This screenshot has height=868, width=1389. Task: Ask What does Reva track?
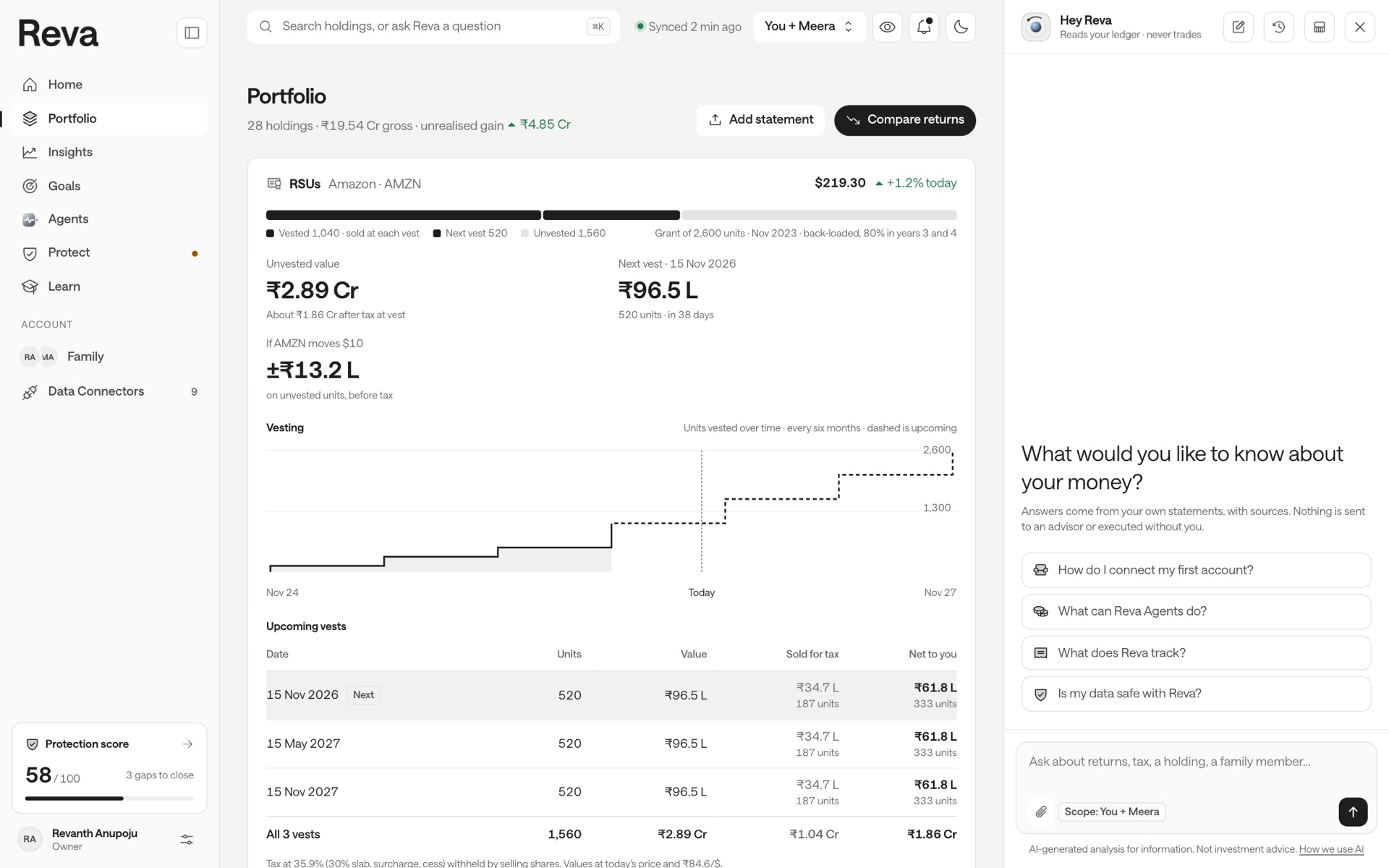click(1196, 653)
